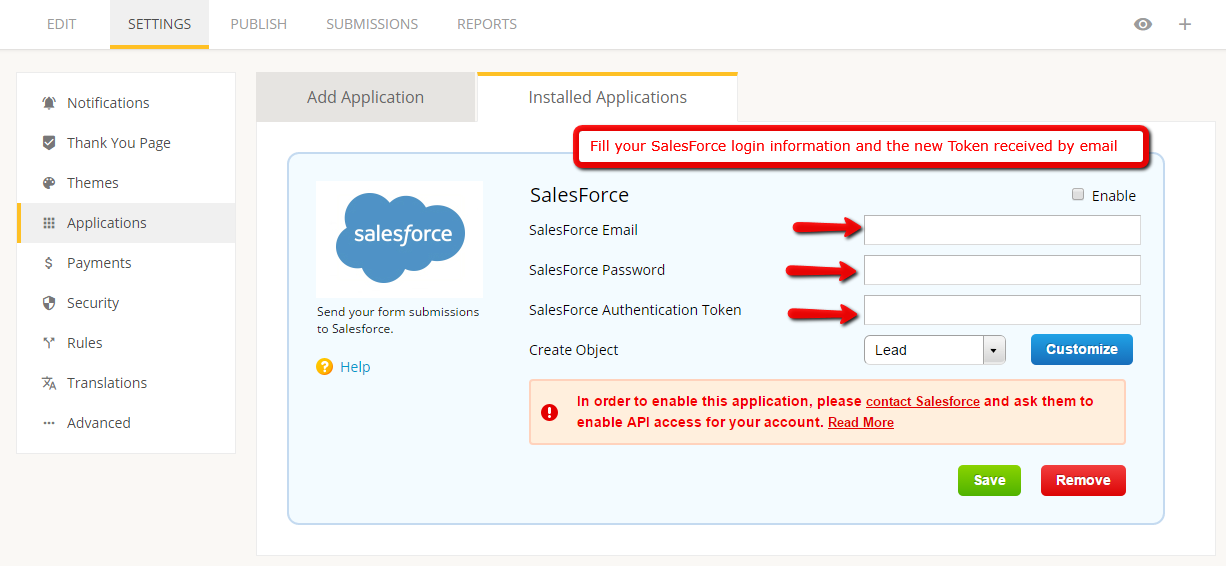Viewport: 1226px width, 566px height.
Task: Click the Translations language icon
Action: tap(49, 383)
